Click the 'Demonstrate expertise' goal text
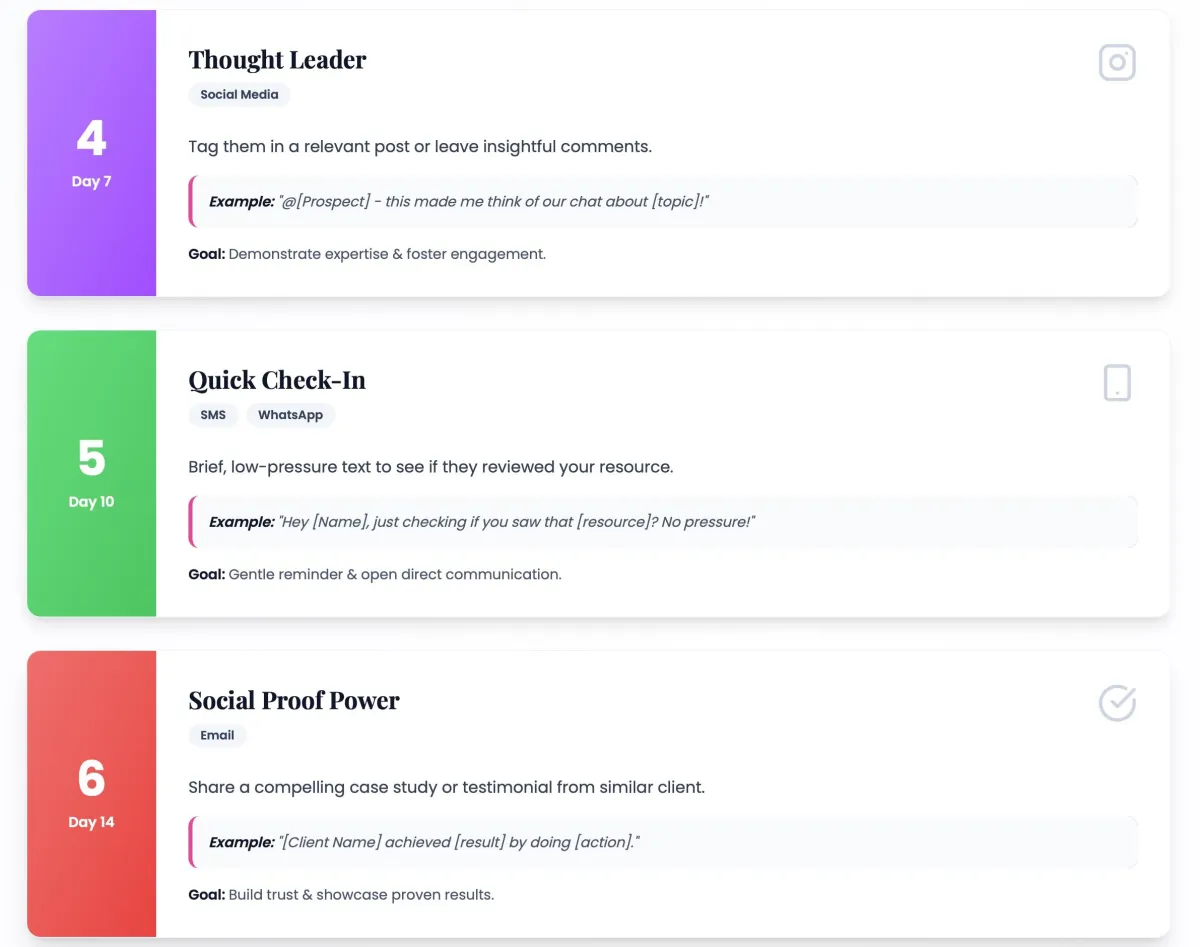This screenshot has height=947, width=1200. tap(386, 254)
